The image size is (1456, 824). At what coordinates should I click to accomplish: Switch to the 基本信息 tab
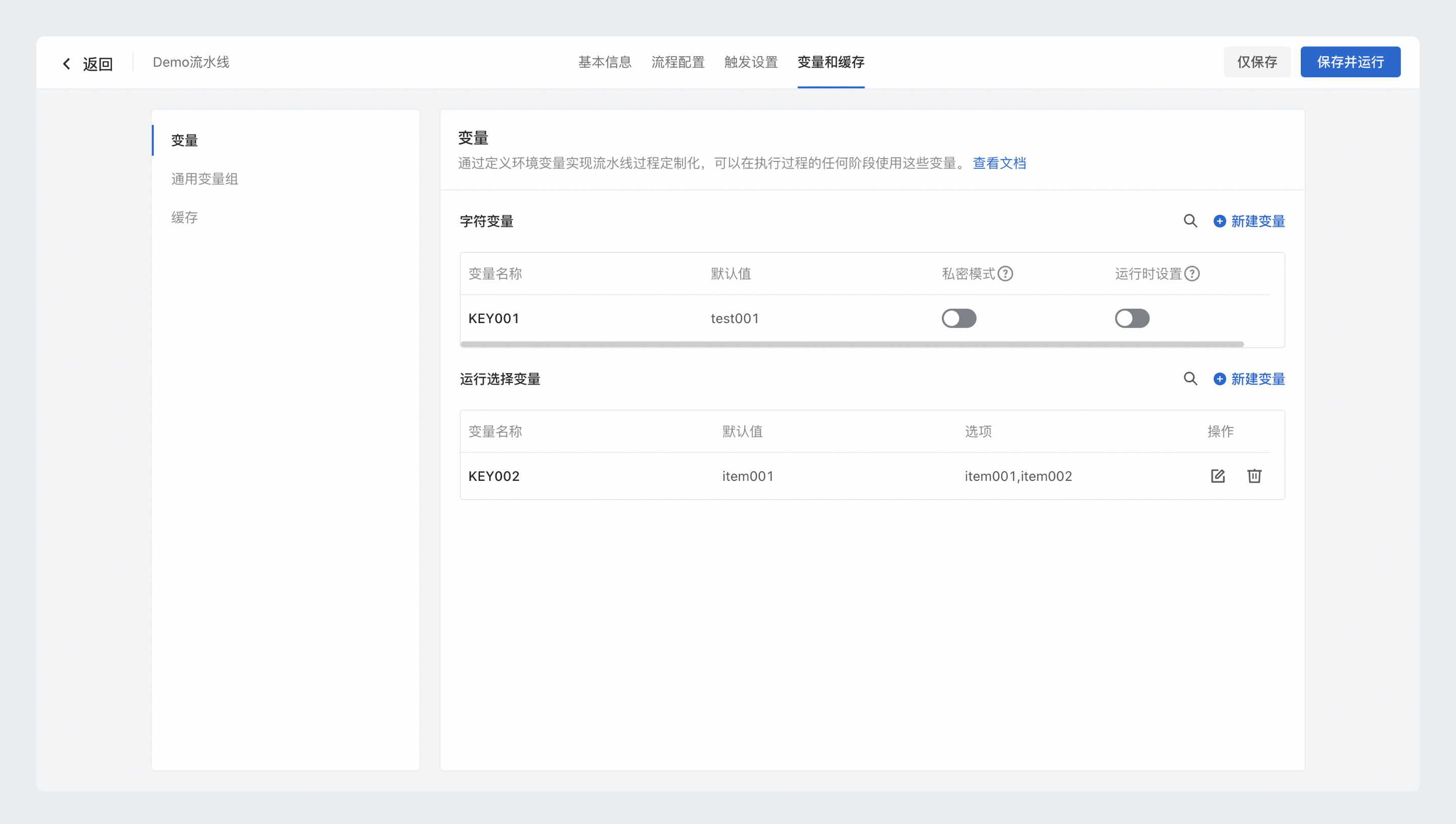(x=604, y=62)
